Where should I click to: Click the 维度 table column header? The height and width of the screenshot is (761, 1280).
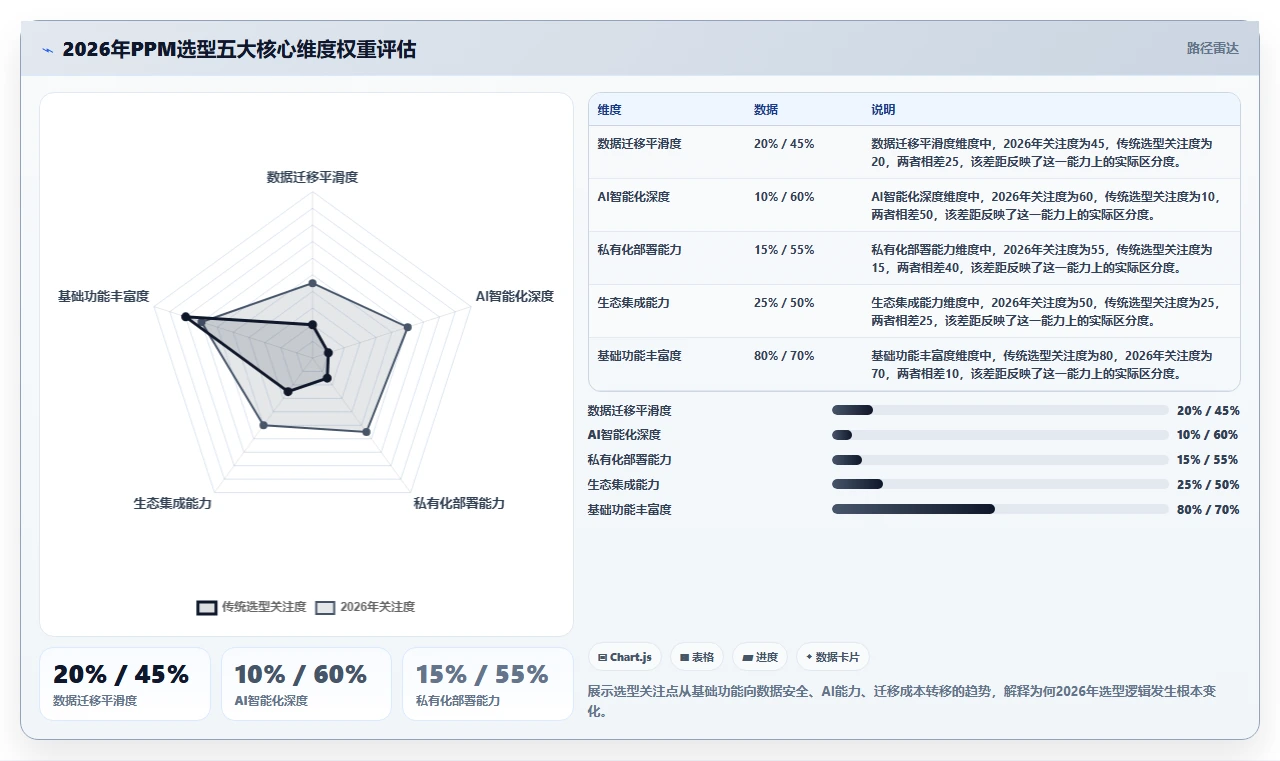point(609,110)
